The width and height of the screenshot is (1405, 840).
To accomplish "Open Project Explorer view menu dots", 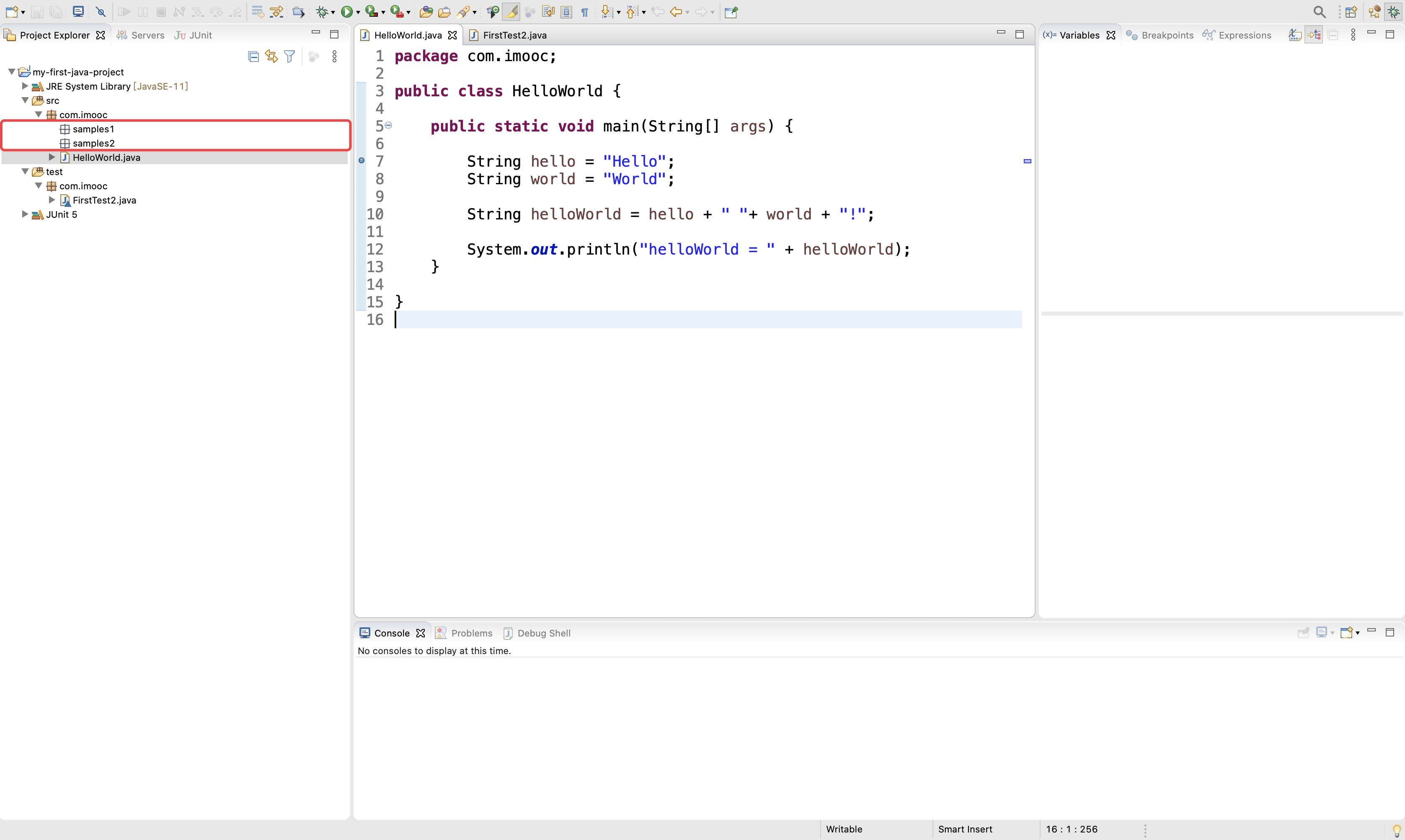I will coord(335,57).
